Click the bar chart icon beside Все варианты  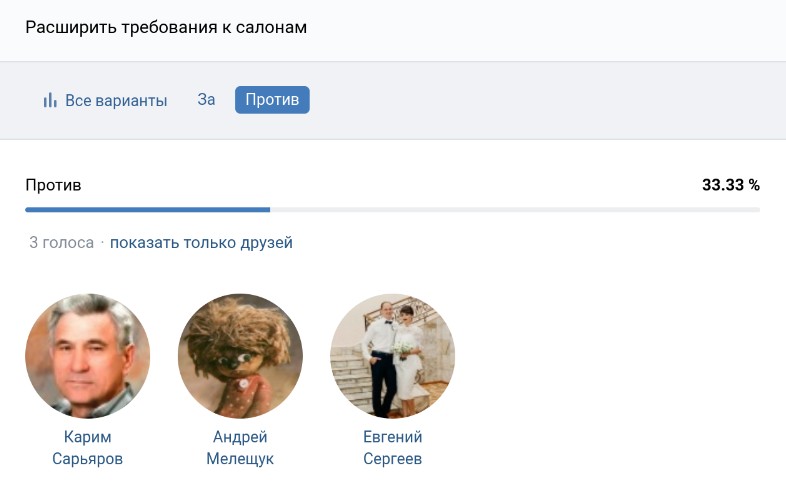coord(49,101)
